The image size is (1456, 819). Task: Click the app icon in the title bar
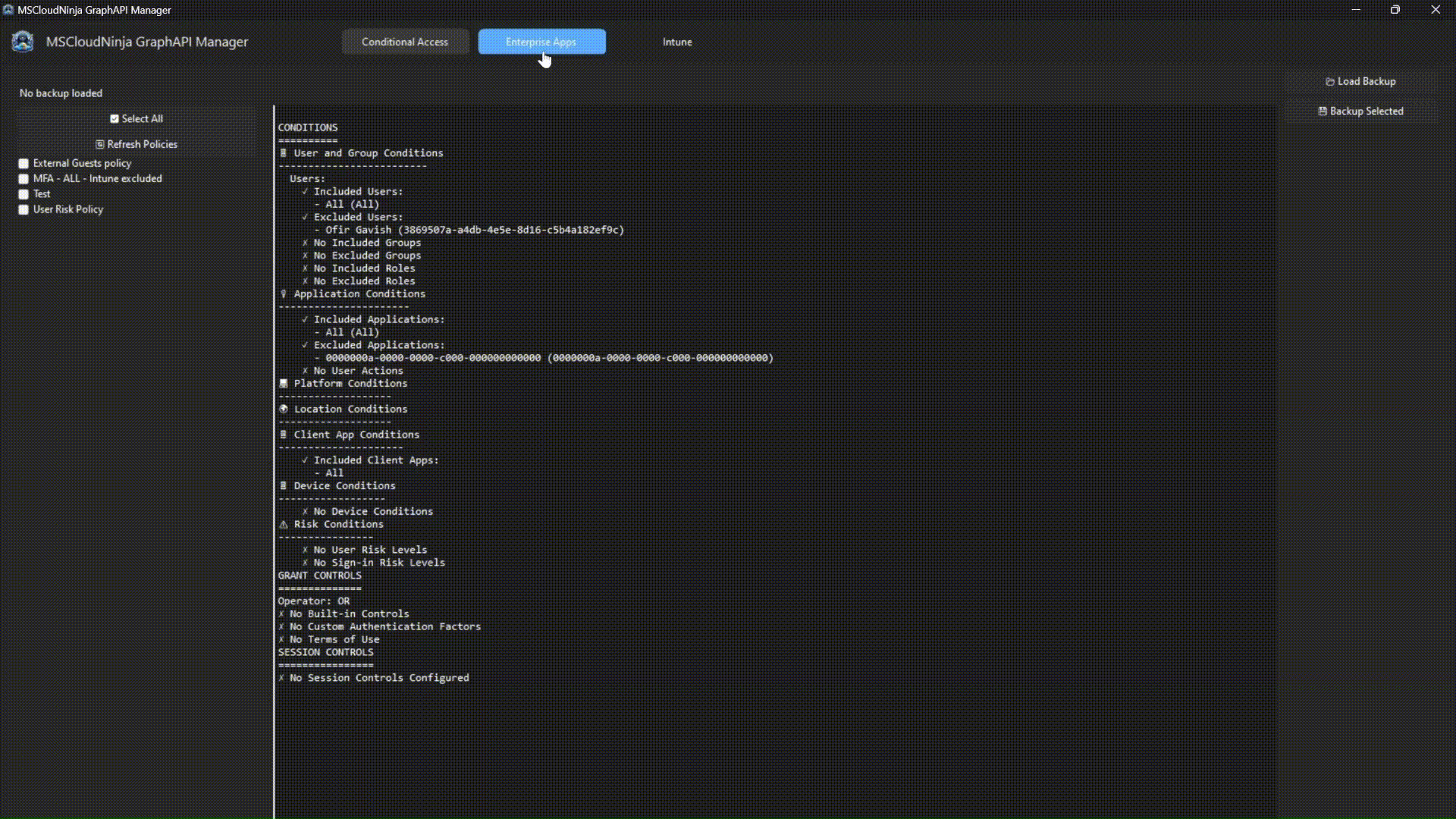click(8, 10)
